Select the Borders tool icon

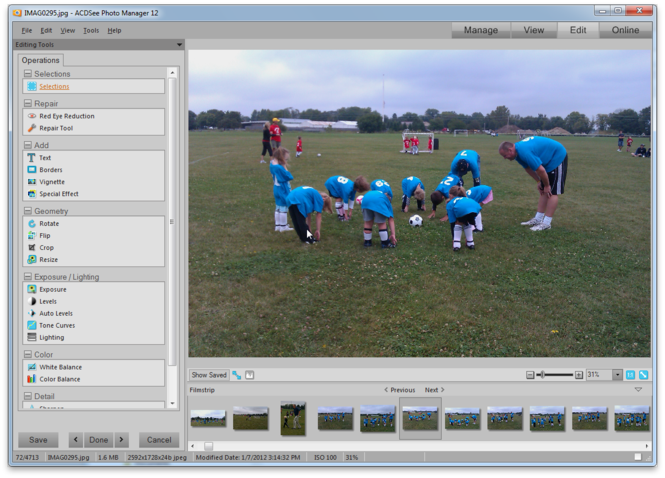point(32,170)
